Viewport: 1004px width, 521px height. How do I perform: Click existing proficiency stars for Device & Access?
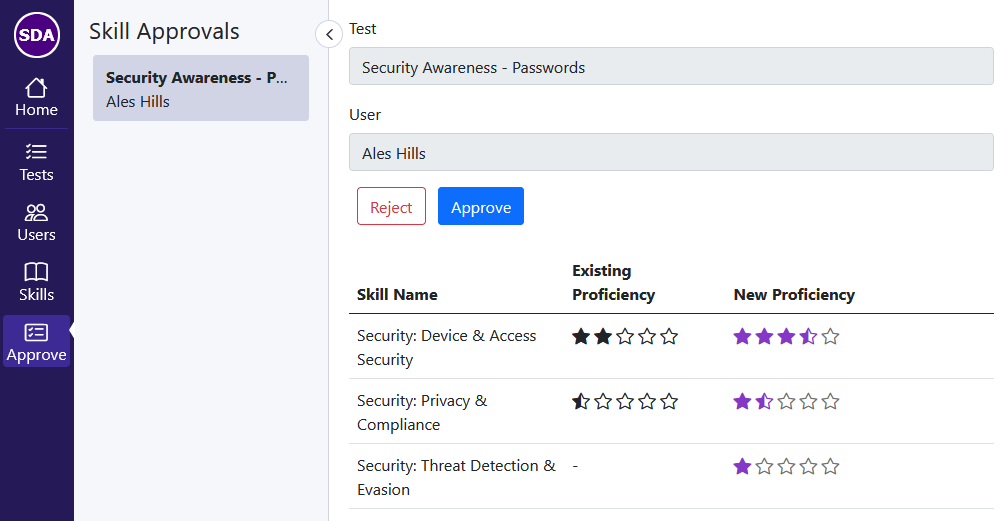coord(625,337)
